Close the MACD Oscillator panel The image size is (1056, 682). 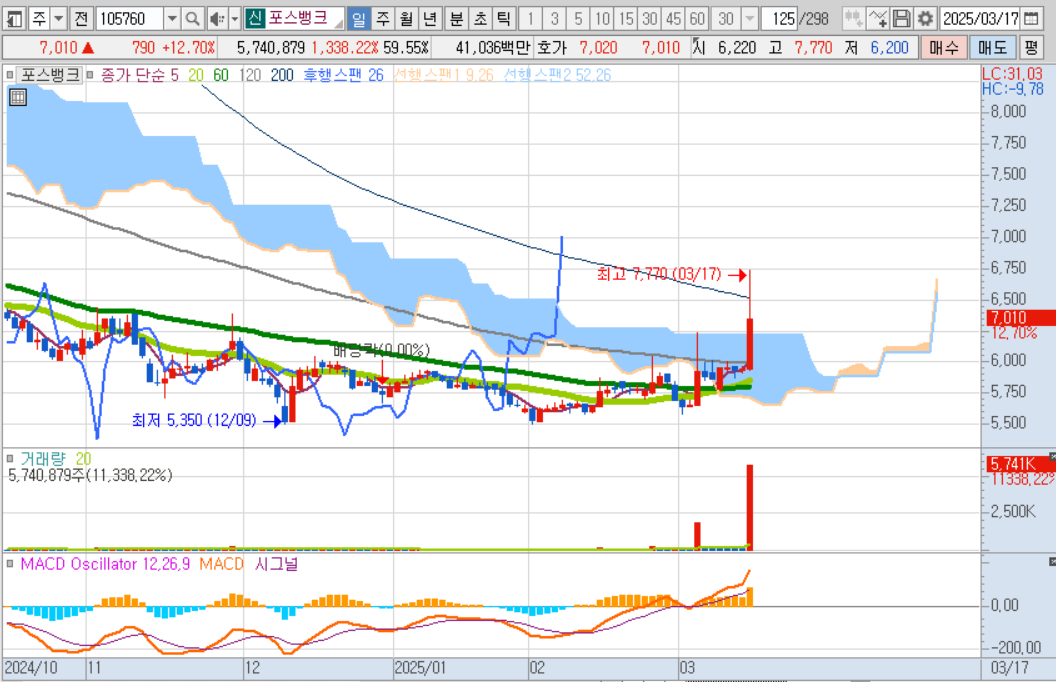click(1052, 561)
